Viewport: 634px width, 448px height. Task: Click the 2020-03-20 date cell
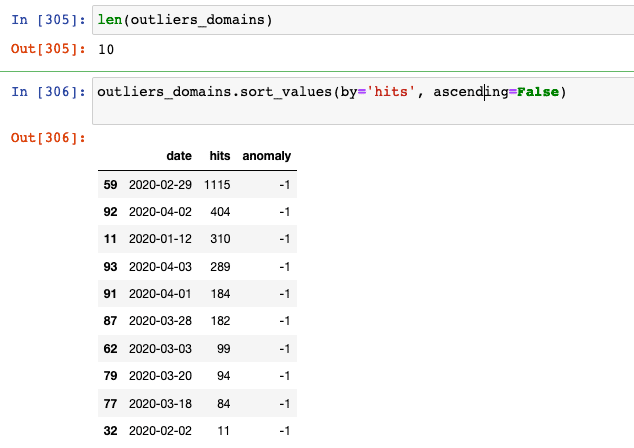click(160, 376)
